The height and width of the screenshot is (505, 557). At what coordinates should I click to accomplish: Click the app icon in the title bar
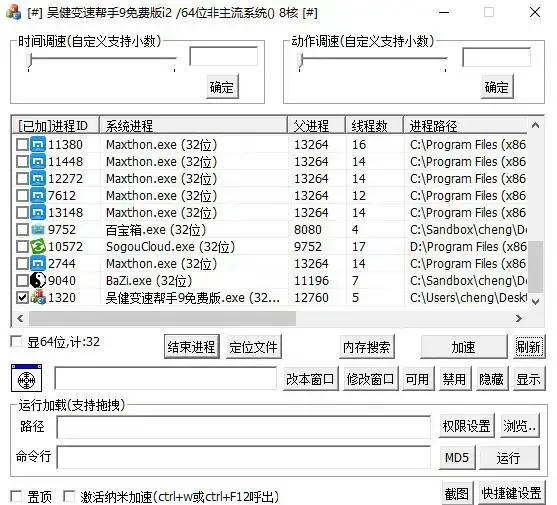tap(13, 12)
